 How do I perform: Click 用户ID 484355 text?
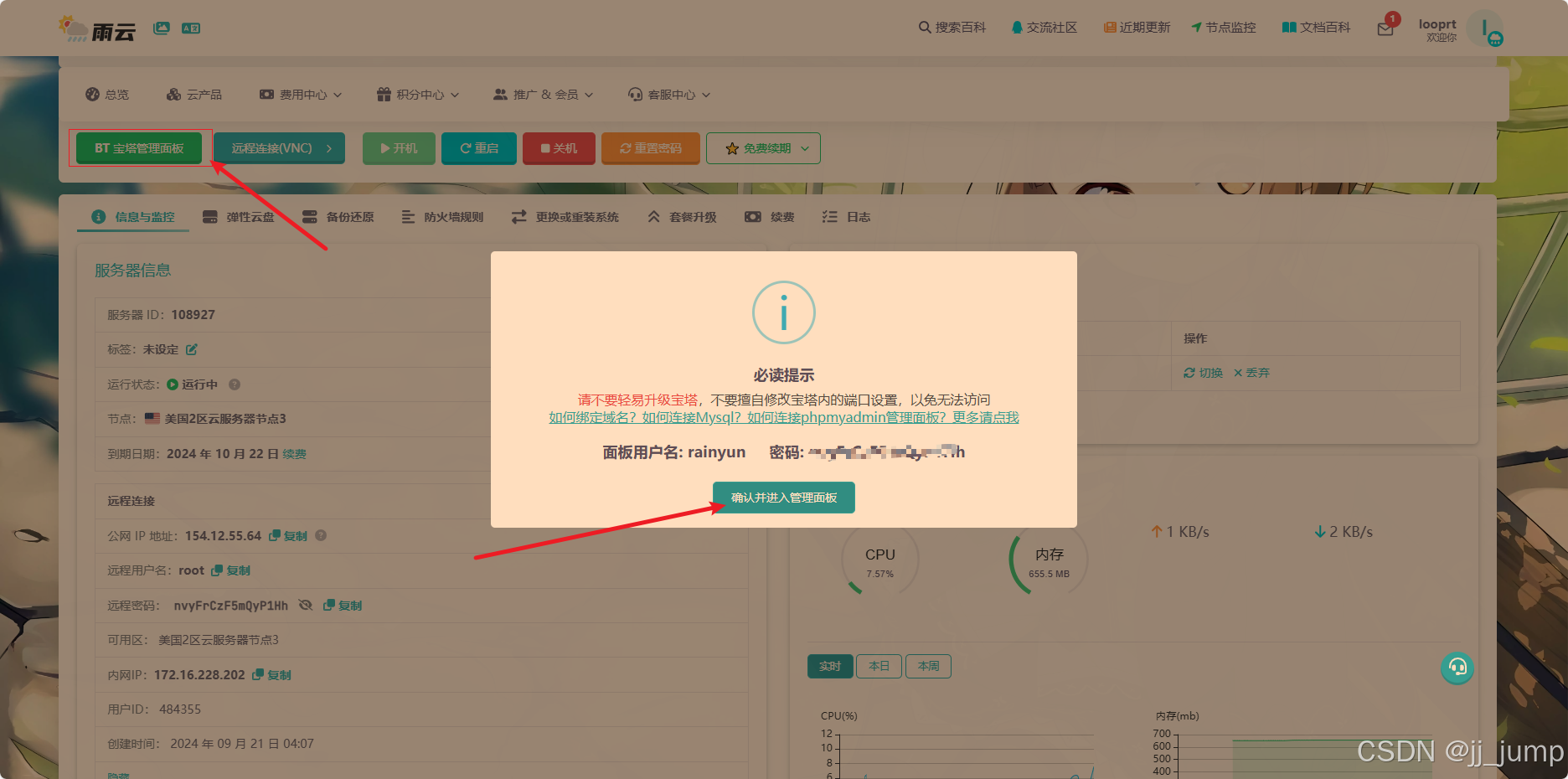coord(180,709)
